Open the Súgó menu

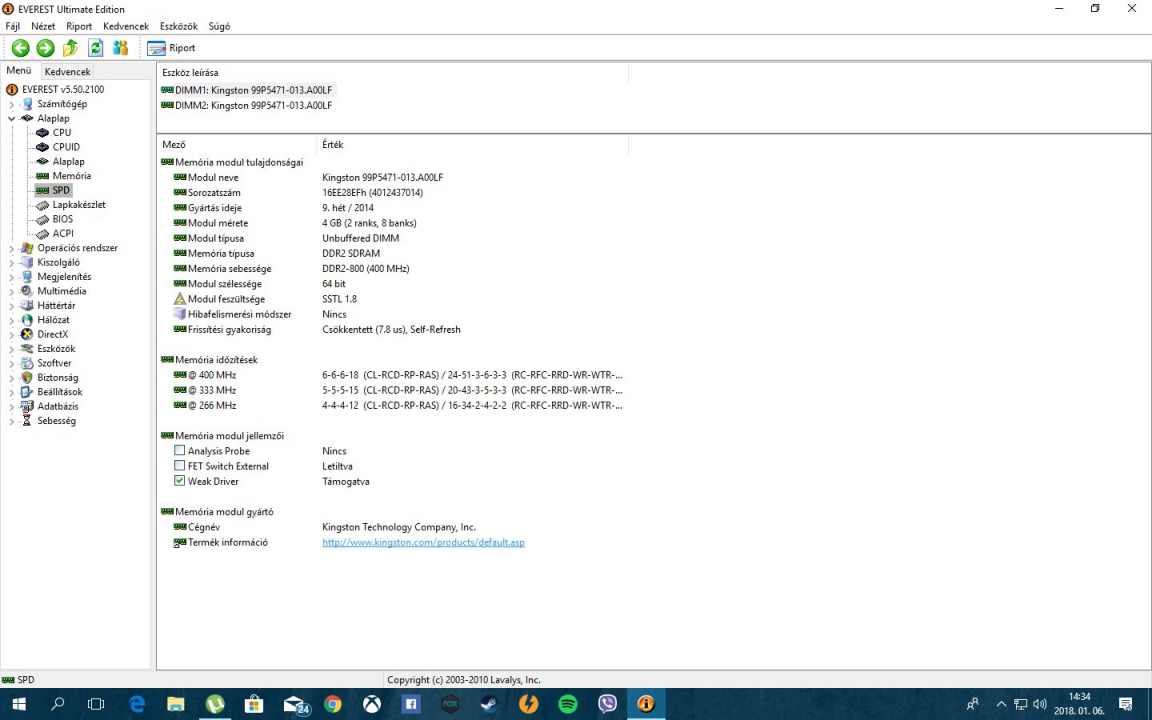(x=219, y=26)
